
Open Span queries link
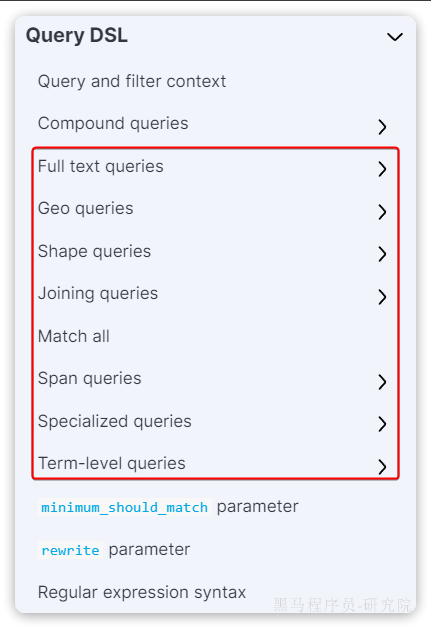pos(90,378)
